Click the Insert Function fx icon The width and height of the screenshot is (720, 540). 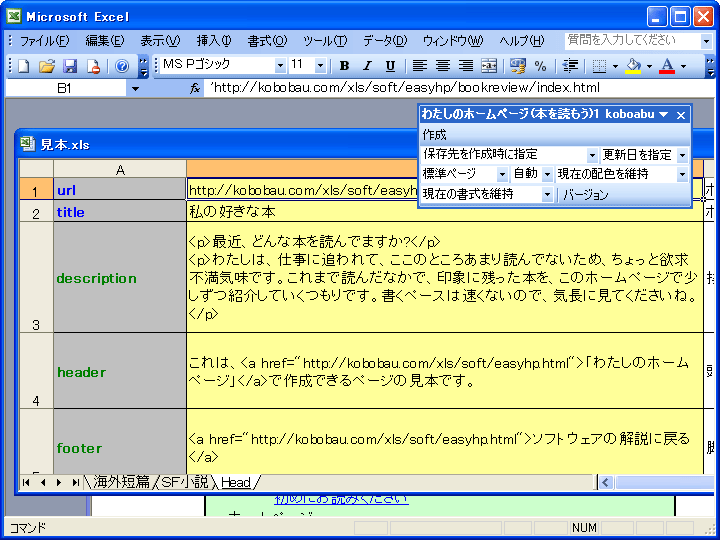click(x=195, y=88)
